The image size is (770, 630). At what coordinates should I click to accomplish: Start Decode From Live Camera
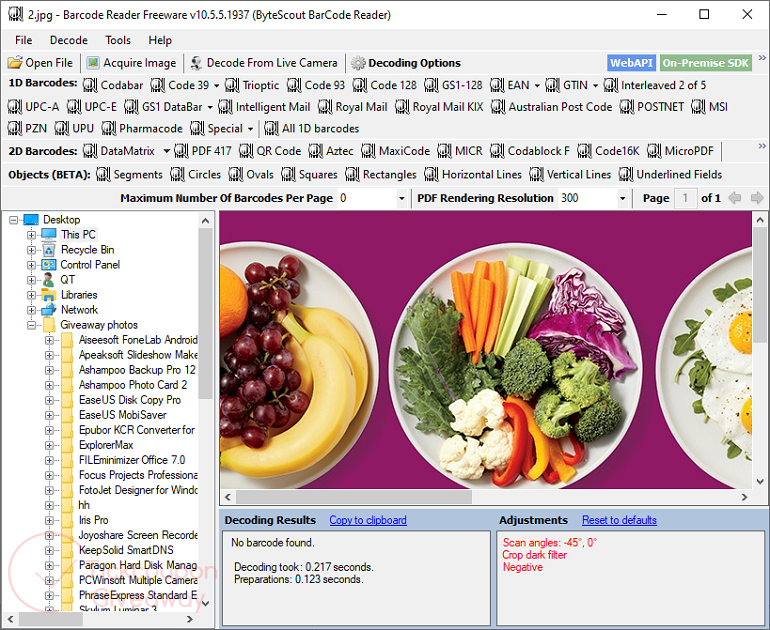click(x=264, y=63)
